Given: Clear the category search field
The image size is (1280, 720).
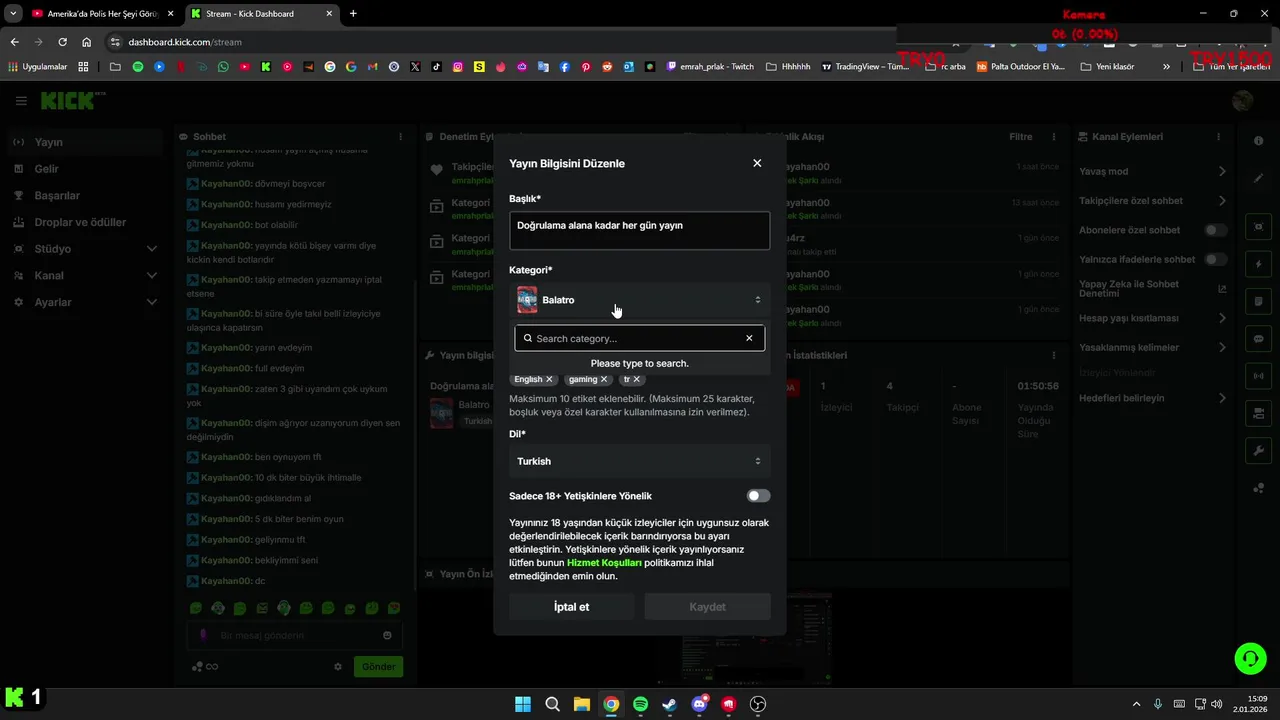Looking at the screenshot, I should [749, 338].
